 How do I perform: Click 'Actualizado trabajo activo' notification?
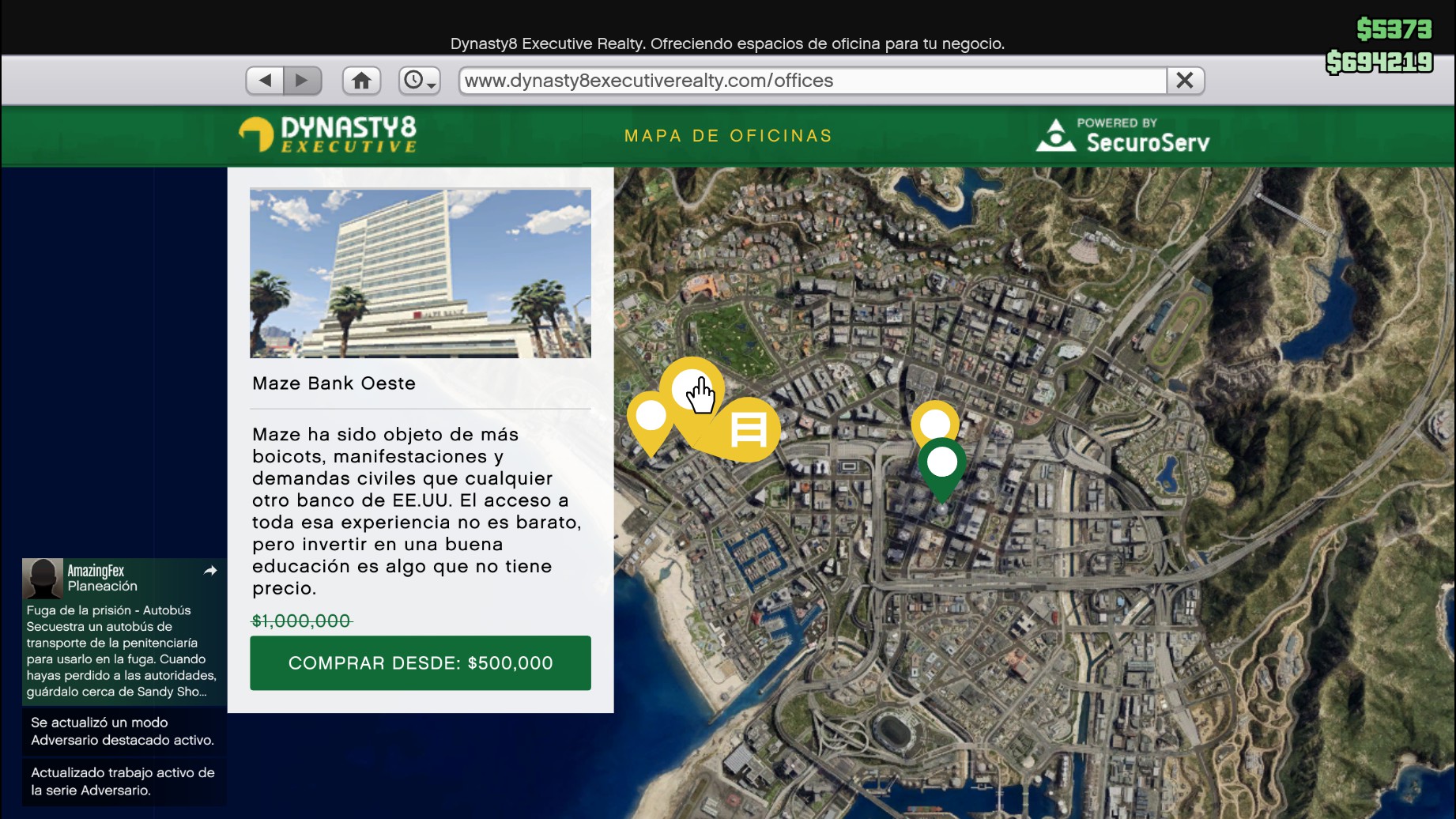(x=124, y=781)
